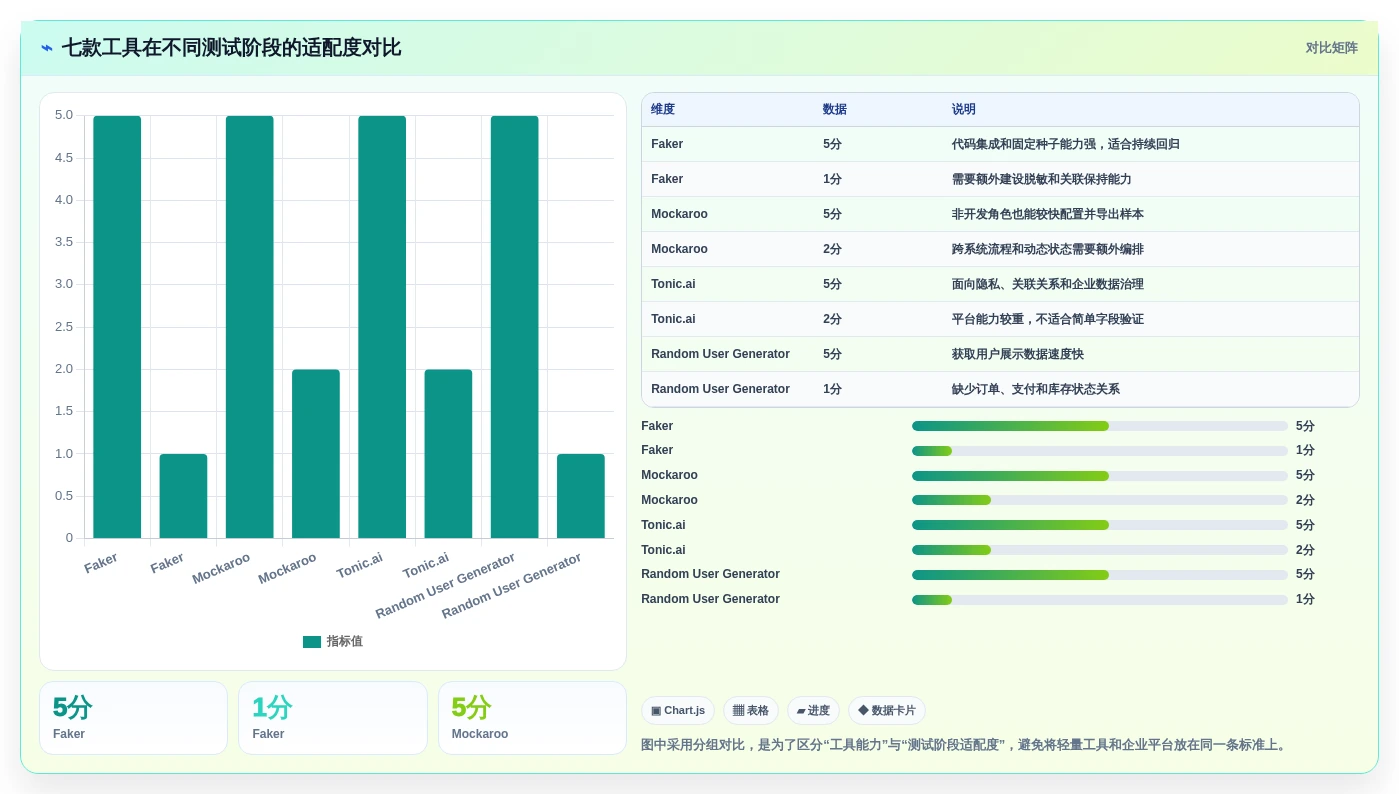Click the 2.5 tick on the y-axis
1399x794 pixels.
point(64,327)
